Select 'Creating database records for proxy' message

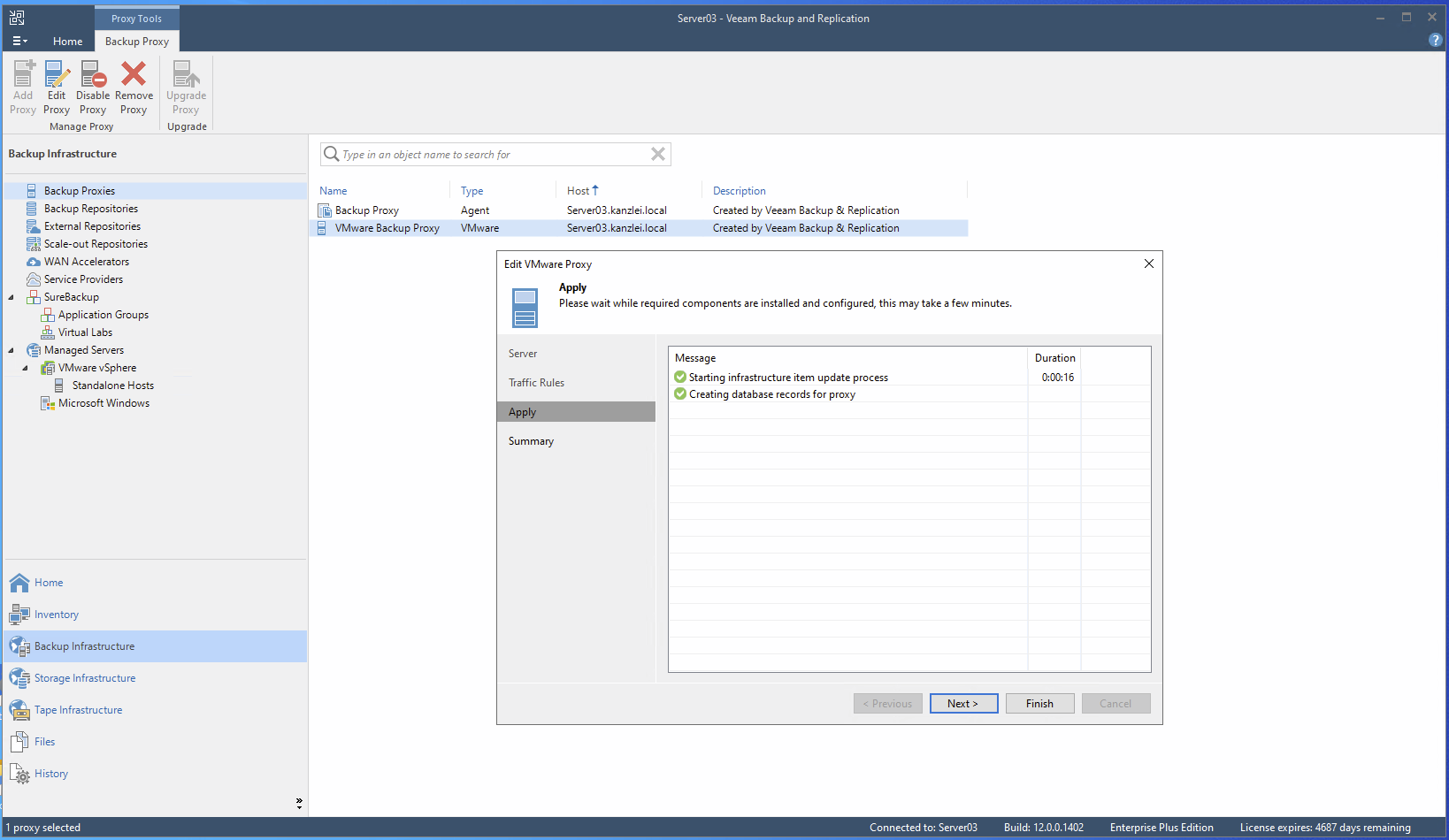tap(771, 394)
